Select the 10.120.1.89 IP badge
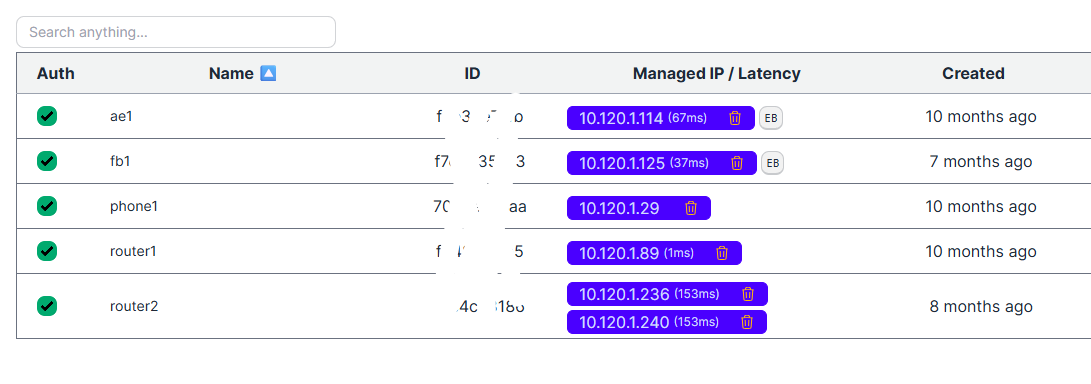Image resolution: width=1091 pixels, height=384 pixels. click(x=654, y=253)
